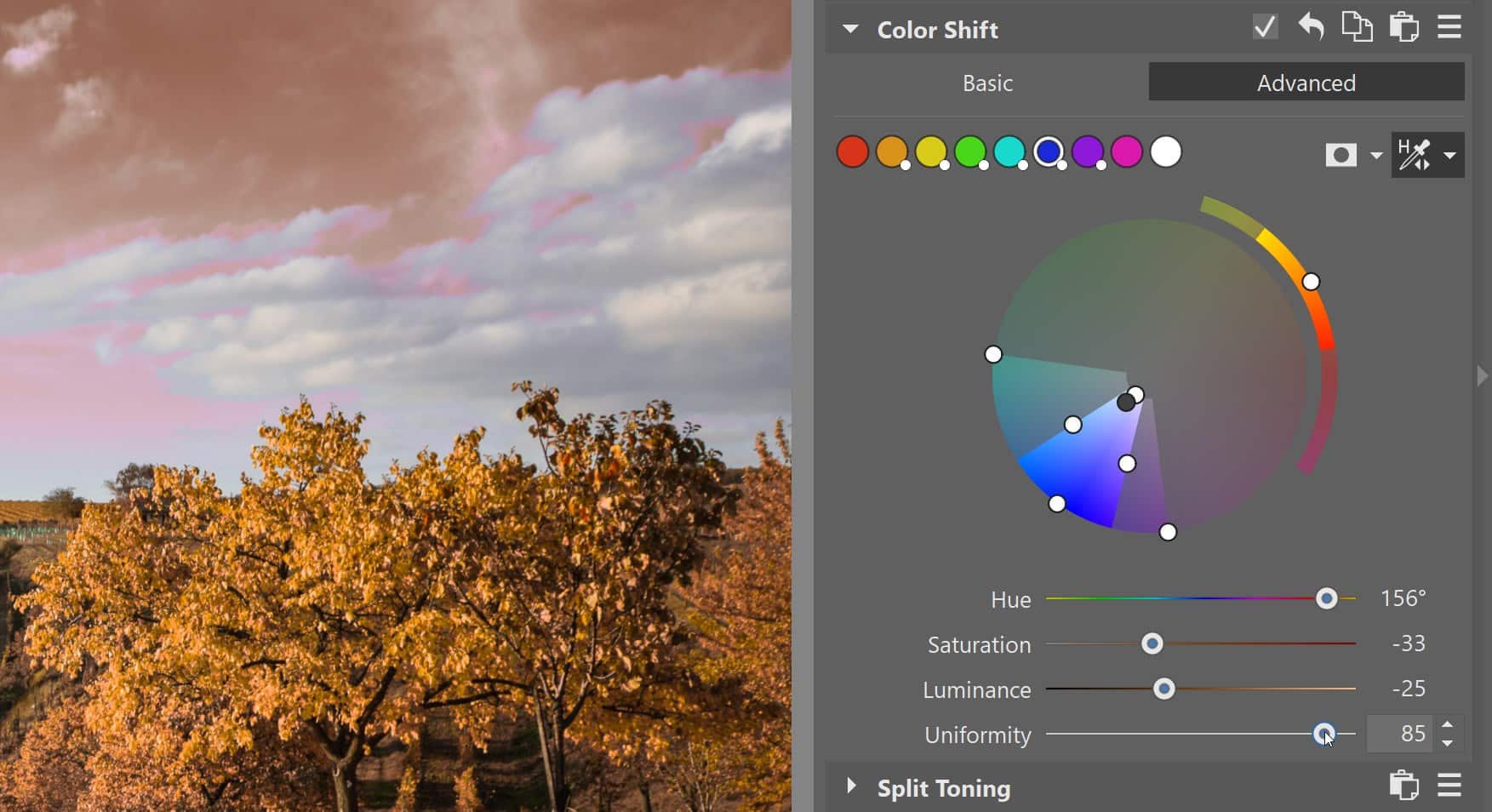Click the Saturation value -33
Image resolution: width=1492 pixels, height=812 pixels.
click(x=1409, y=643)
